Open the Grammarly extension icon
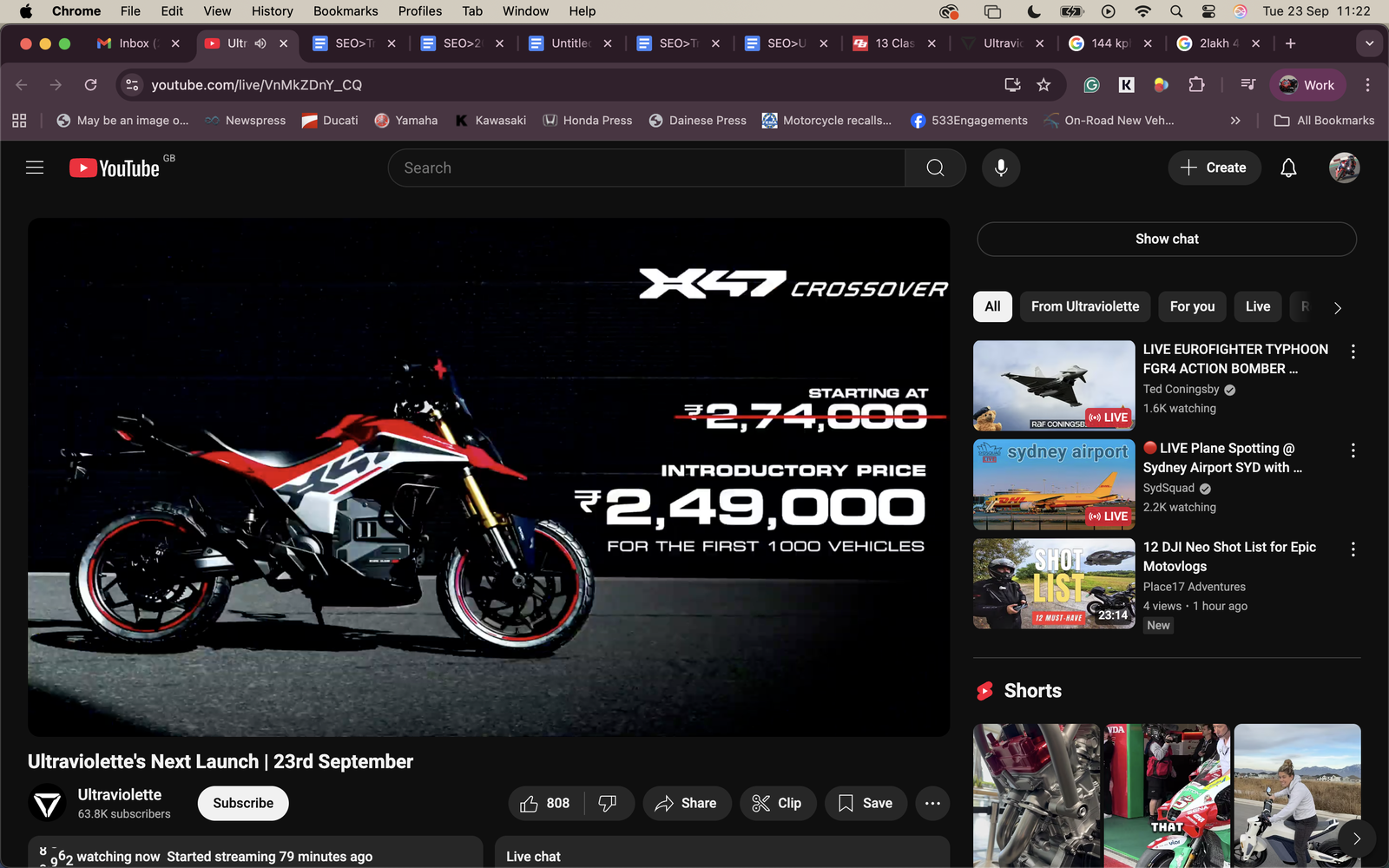This screenshot has width=1389, height=868. tap(1091, 85)
